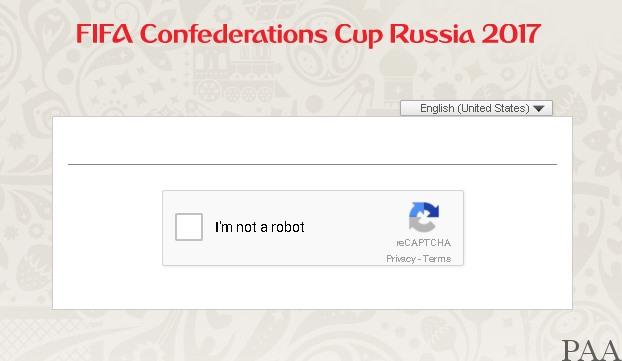This screenshot has height=361, width=622.
Task: Click the PAA watermark in the corner
Action: 590,350
